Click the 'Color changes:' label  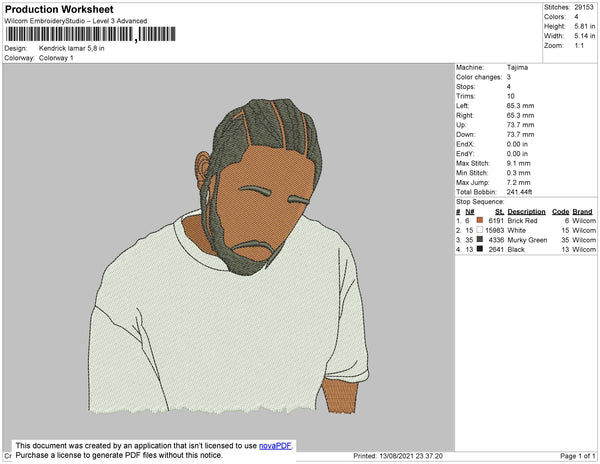coord(479,77)
